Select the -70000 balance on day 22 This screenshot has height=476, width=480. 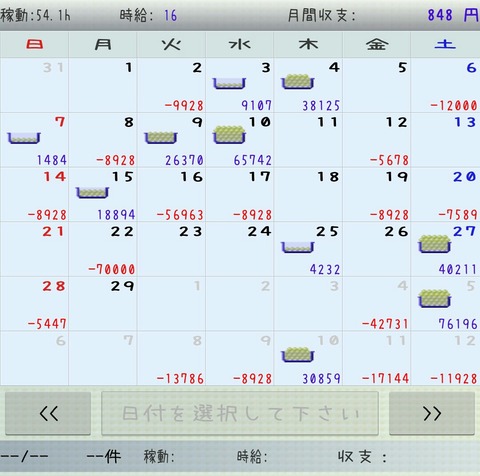[x=112, y=269]
